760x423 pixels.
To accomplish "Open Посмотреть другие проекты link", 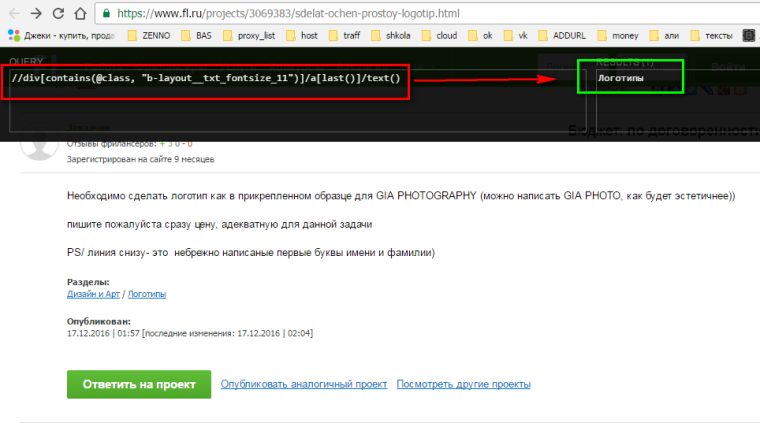I will point(463,384).
